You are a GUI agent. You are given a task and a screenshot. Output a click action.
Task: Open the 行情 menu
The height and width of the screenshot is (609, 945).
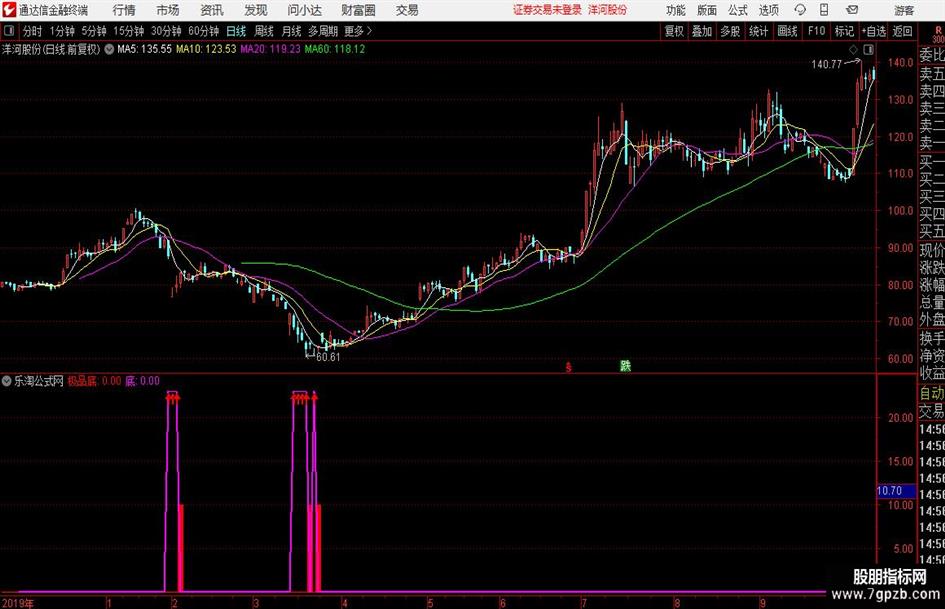point(124,10)
